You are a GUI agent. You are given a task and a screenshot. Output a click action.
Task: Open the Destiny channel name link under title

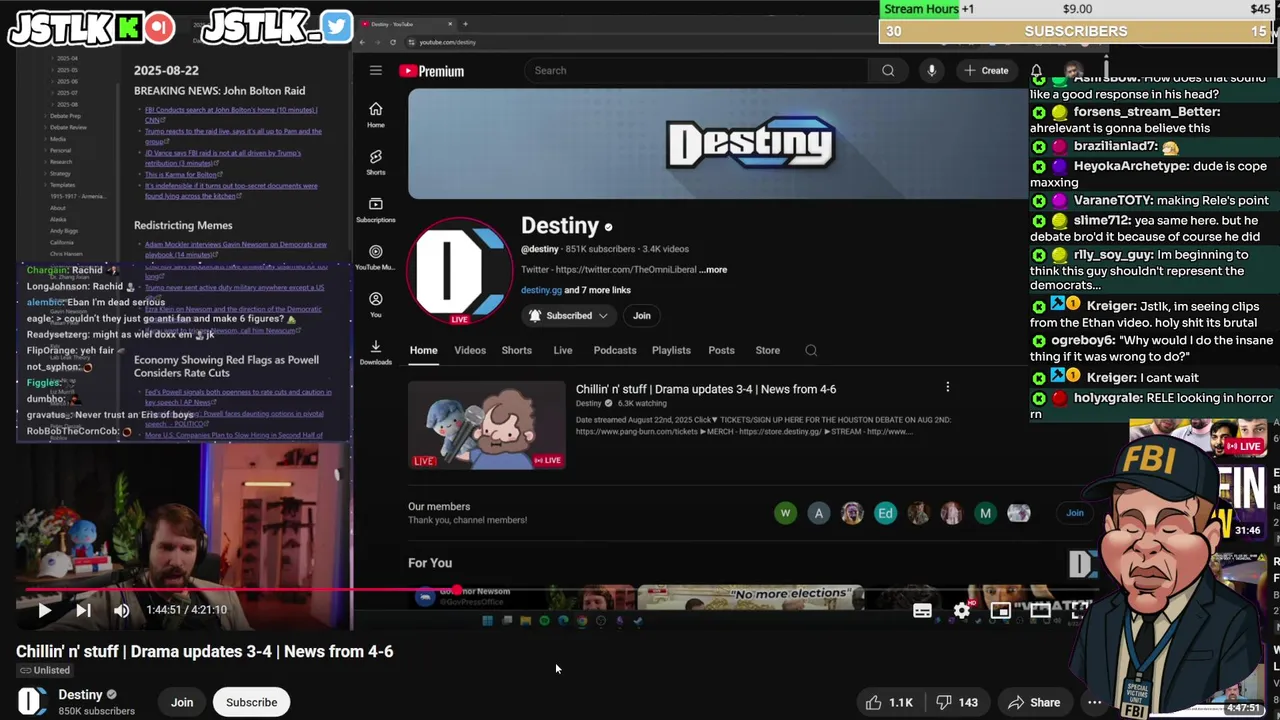[x=80, y=695]
